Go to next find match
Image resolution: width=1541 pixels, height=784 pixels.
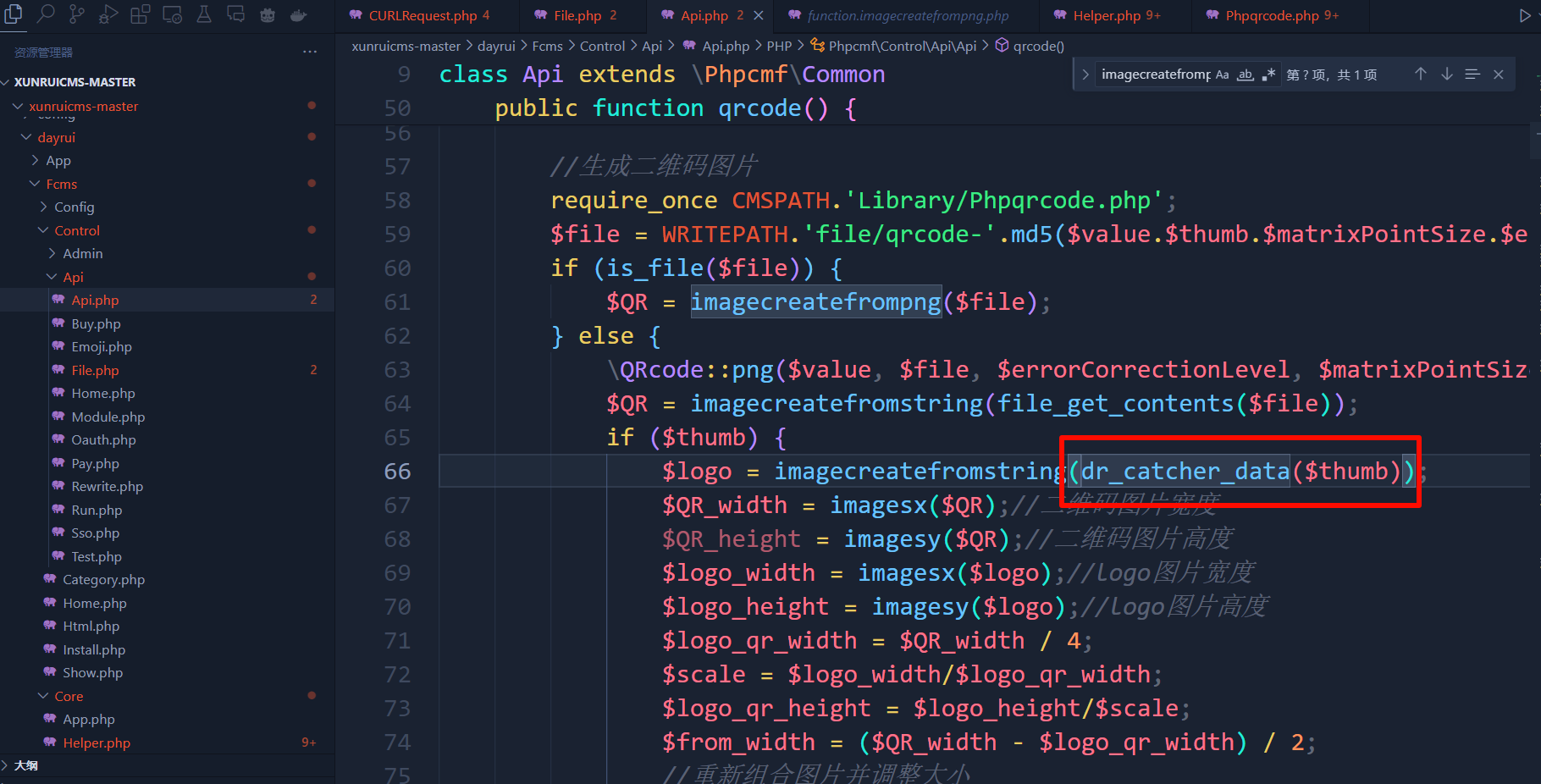(x=1447, y=75)
